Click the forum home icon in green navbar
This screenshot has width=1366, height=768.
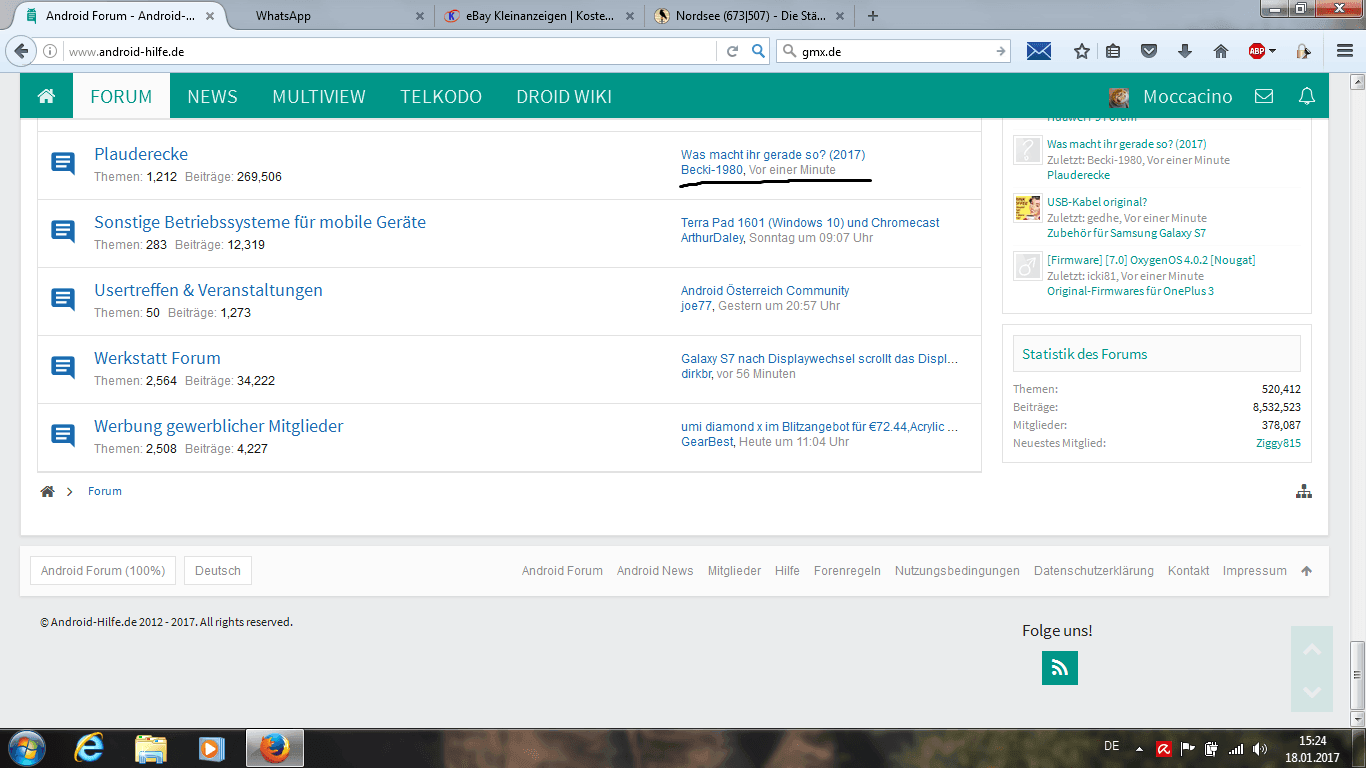tap(46, 97)
